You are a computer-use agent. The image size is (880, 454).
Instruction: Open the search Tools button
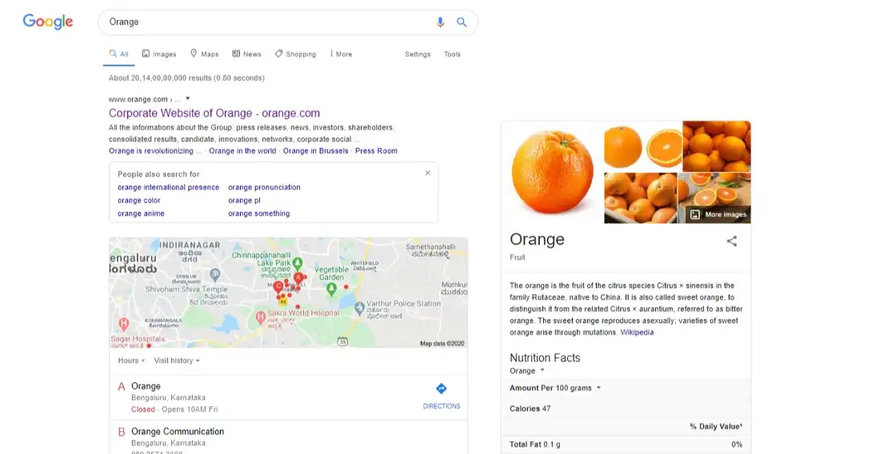(x=452, y=54)
